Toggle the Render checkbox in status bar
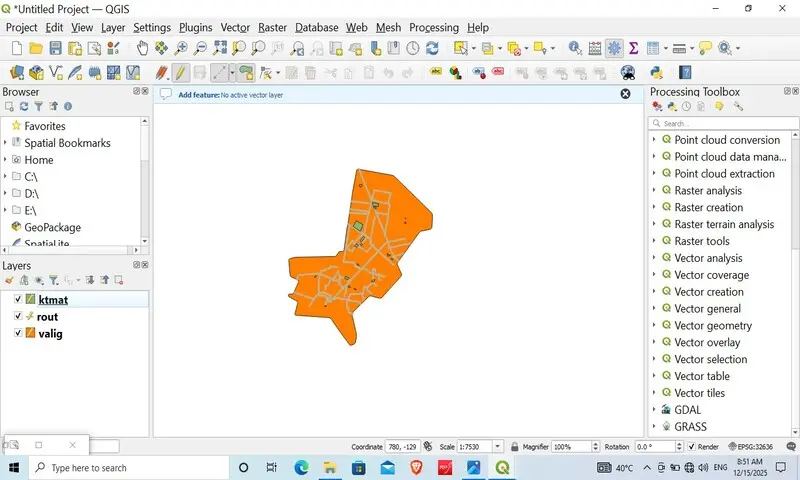The width and height of the screenshot is (800, 480). tap(691, 447)
